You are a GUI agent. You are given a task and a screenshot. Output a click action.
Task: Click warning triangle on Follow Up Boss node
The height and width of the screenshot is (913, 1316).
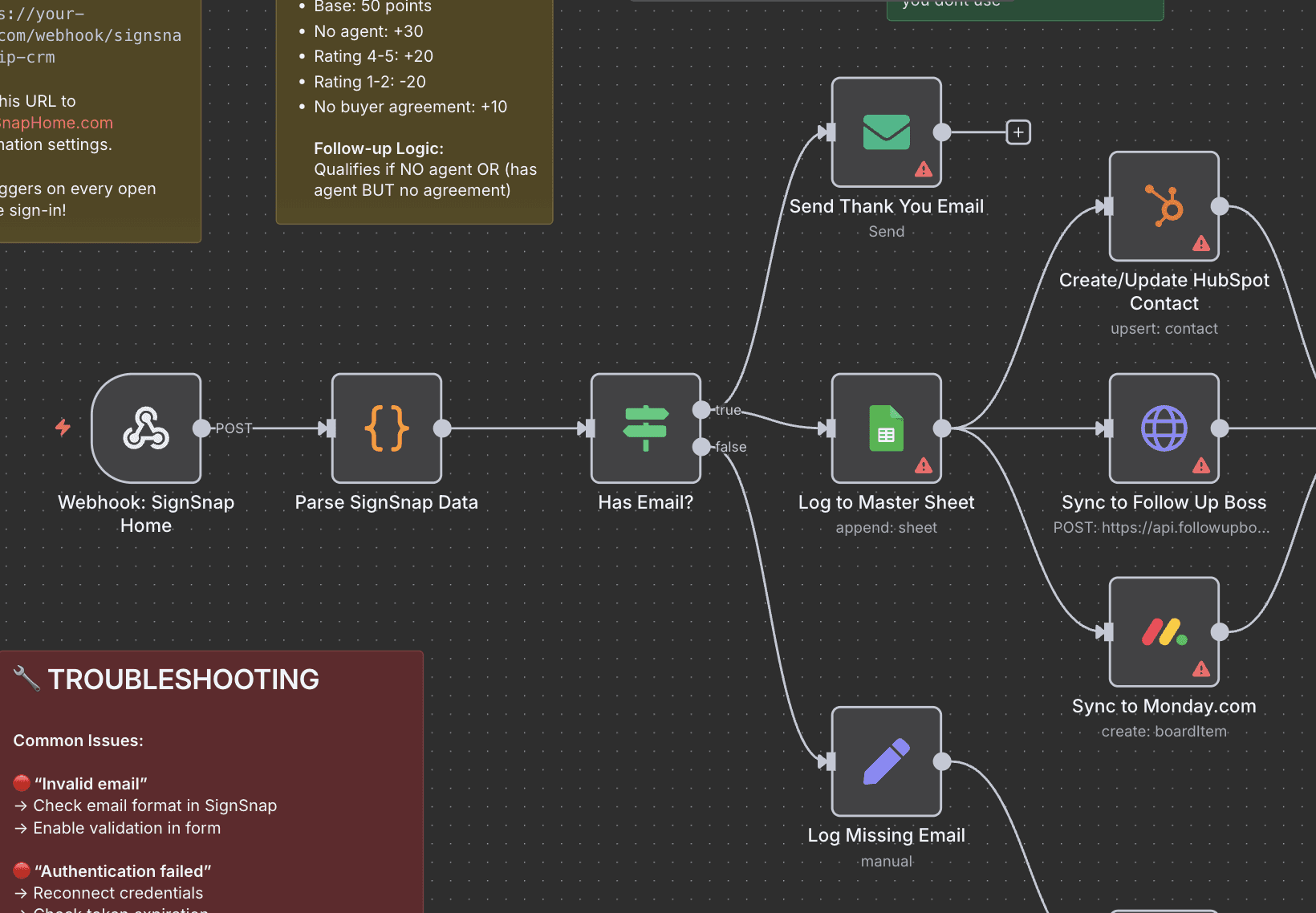1201,465
